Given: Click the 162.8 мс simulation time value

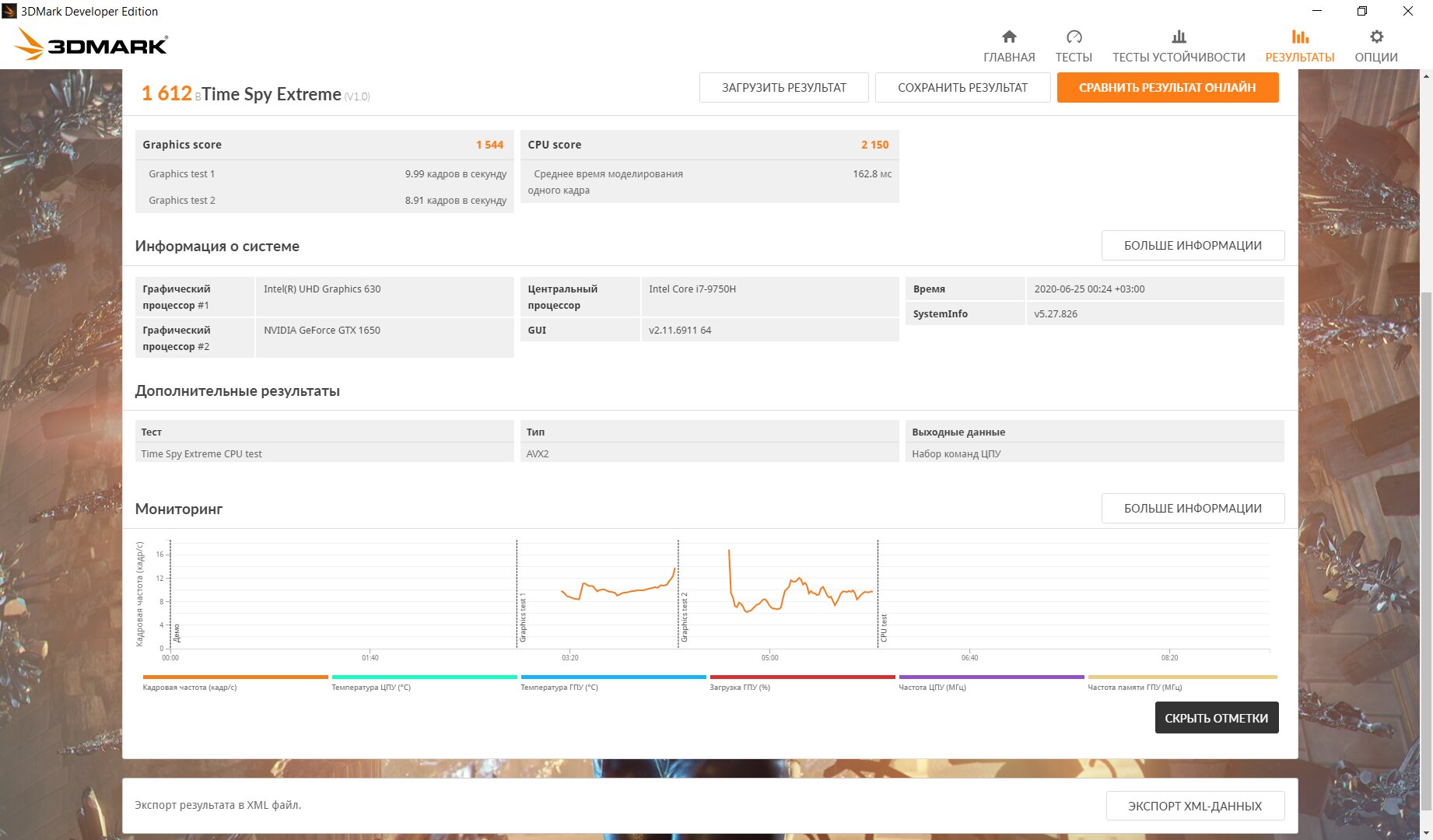Looking at the screenshot, I should point(872,174).
